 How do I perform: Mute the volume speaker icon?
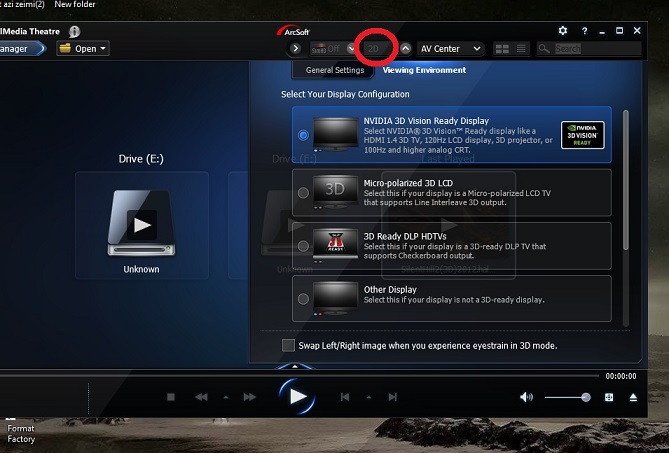(526, 397)
